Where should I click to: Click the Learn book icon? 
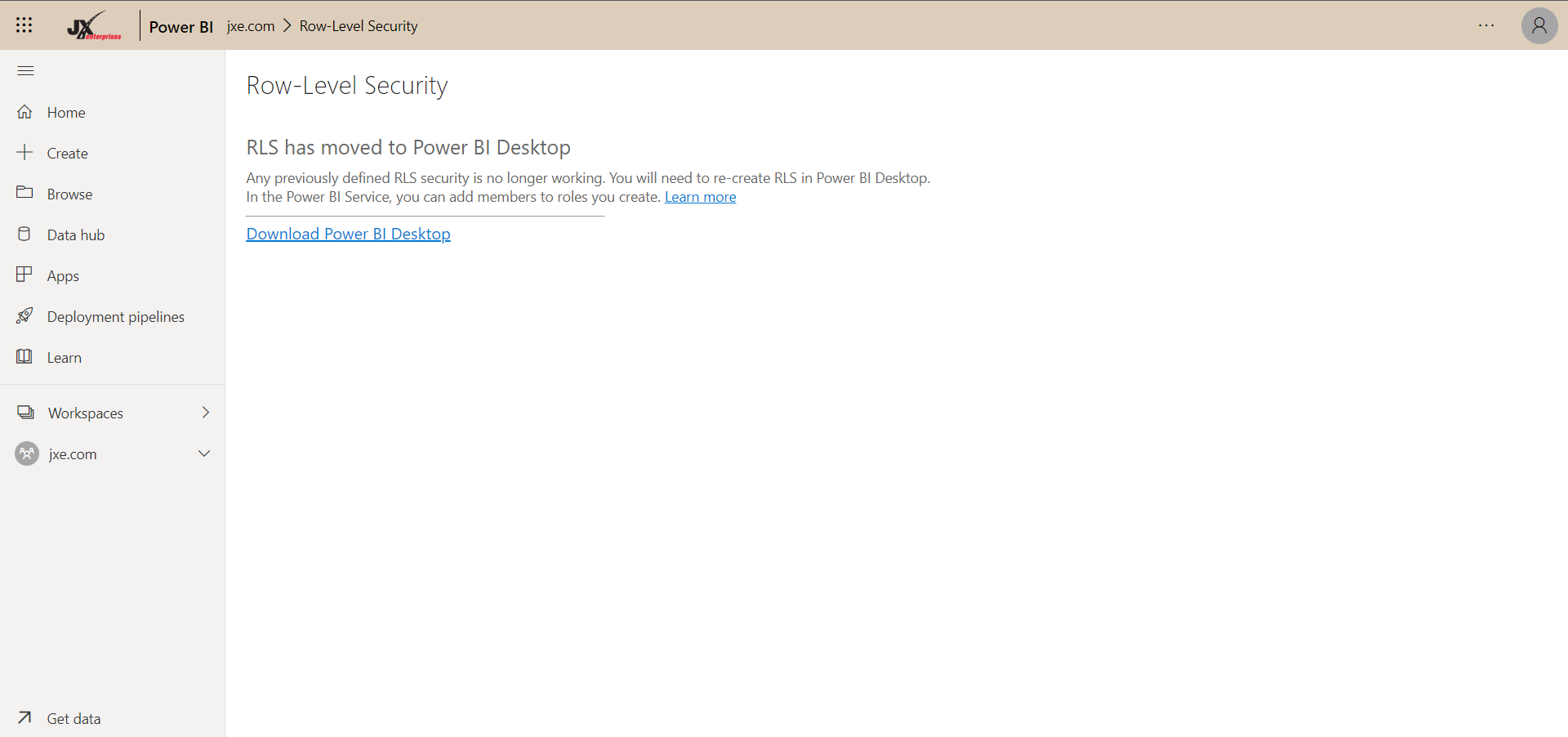(24, 357)
